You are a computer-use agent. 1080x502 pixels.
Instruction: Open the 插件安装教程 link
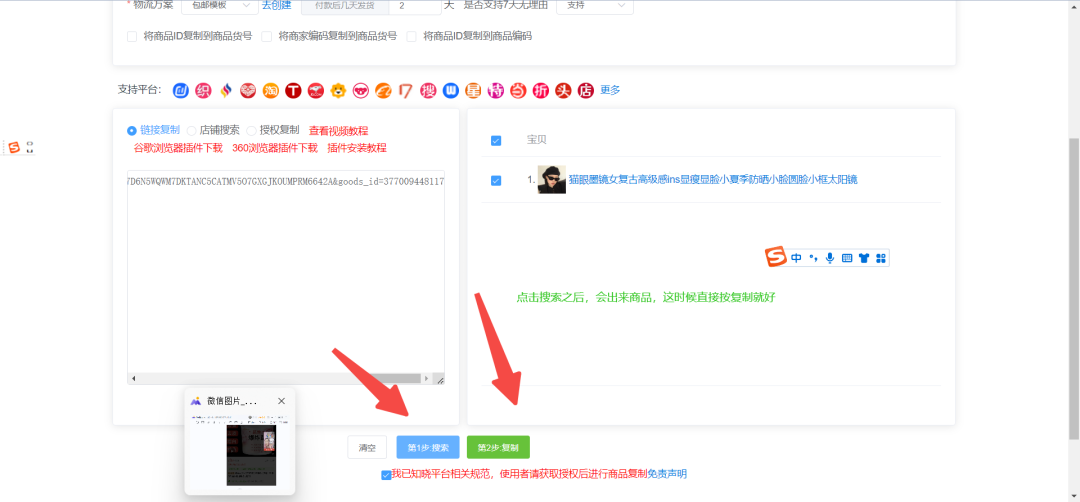(357, 147)
